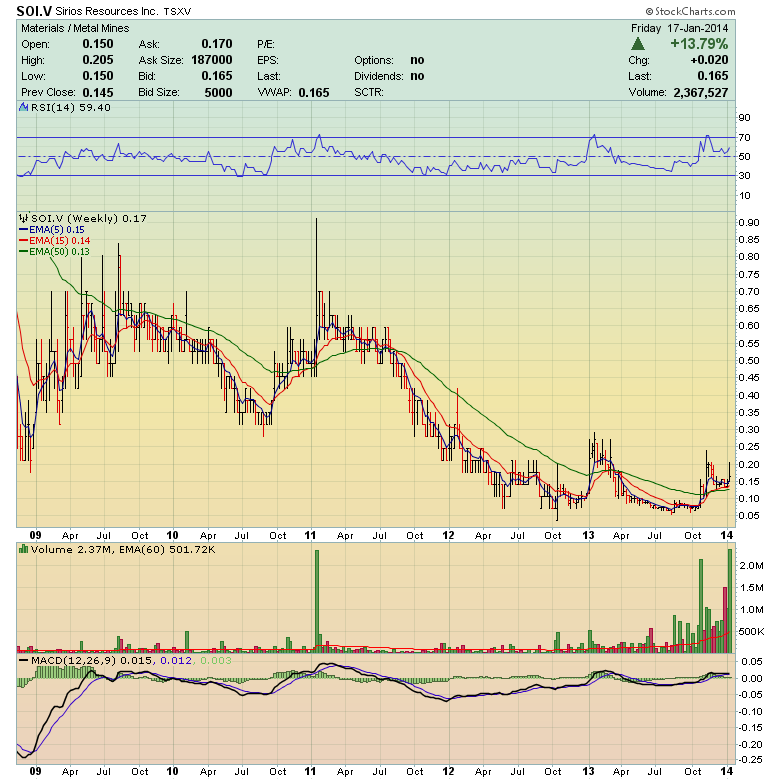Screen dimensions: 780x780
Task: Click the RSI(14) 59.40 label
Action: 71,107
